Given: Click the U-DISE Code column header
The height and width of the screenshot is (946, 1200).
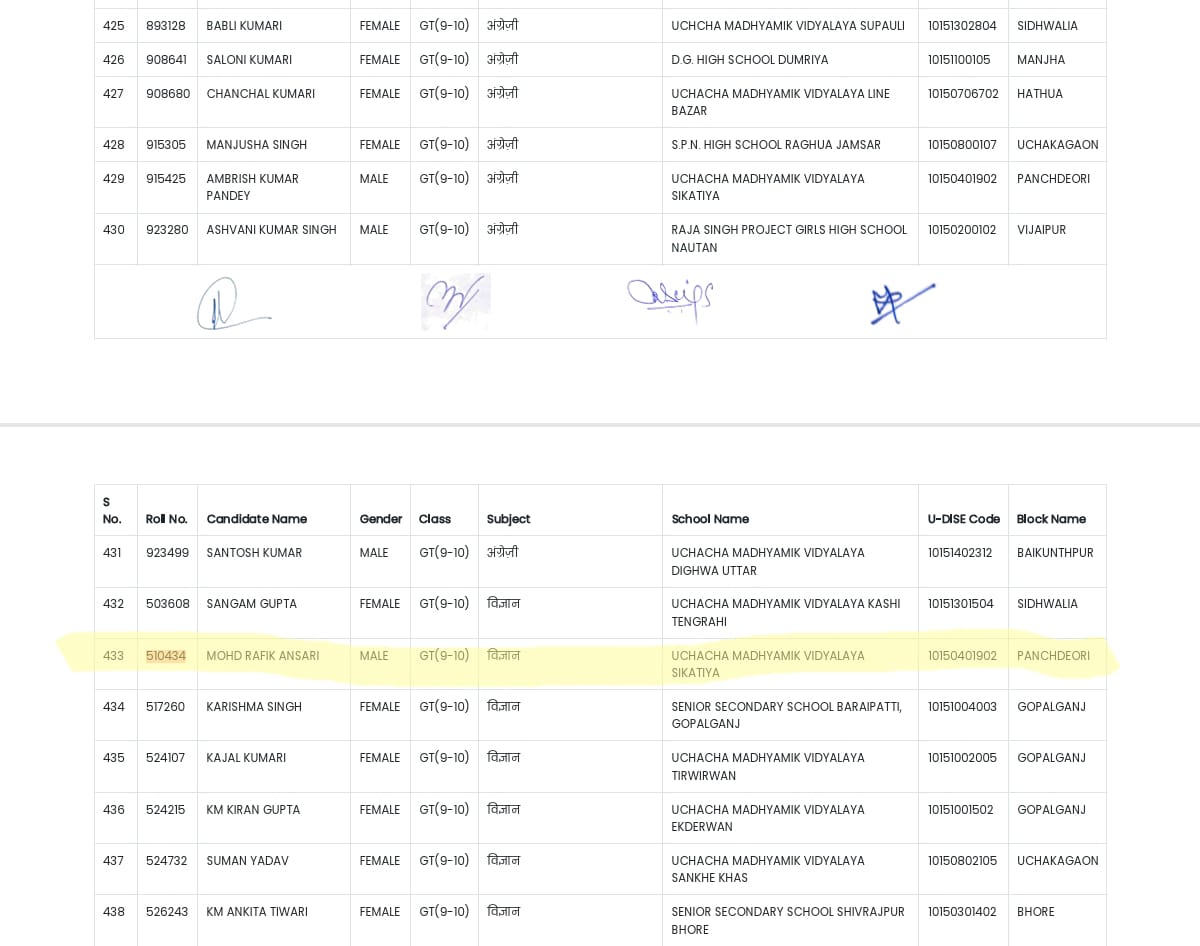Looking at the screenshot, I should tap(964, 519).
